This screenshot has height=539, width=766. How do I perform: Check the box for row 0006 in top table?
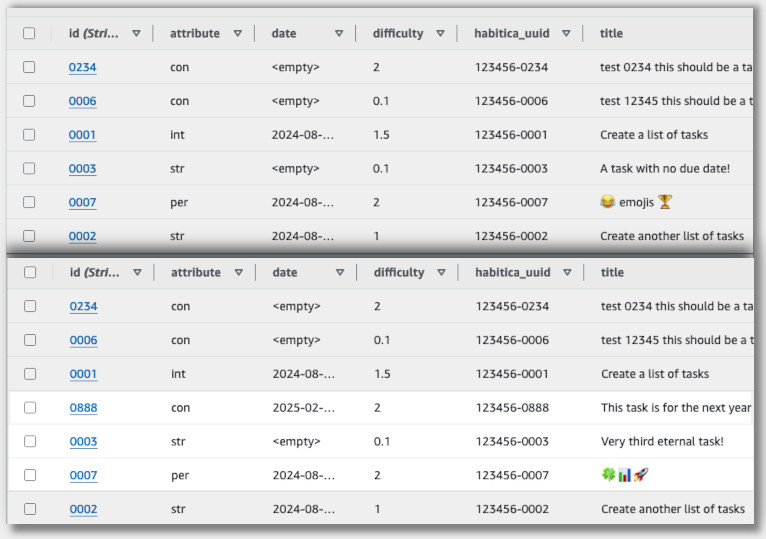(29, 101)
